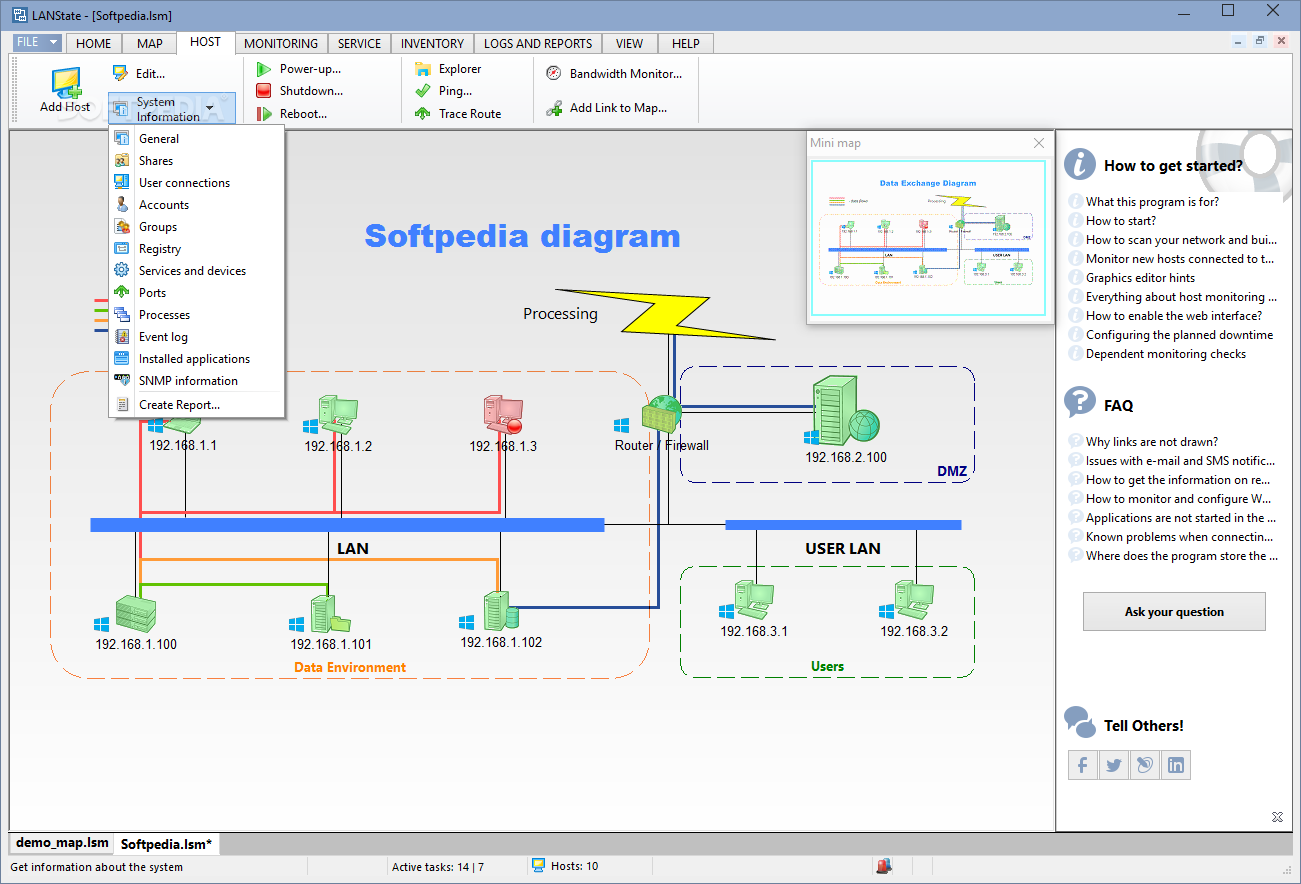Click the blue LAN bus bar
The height and width of the screenshot is (884, 1301).
pos(347,525)
